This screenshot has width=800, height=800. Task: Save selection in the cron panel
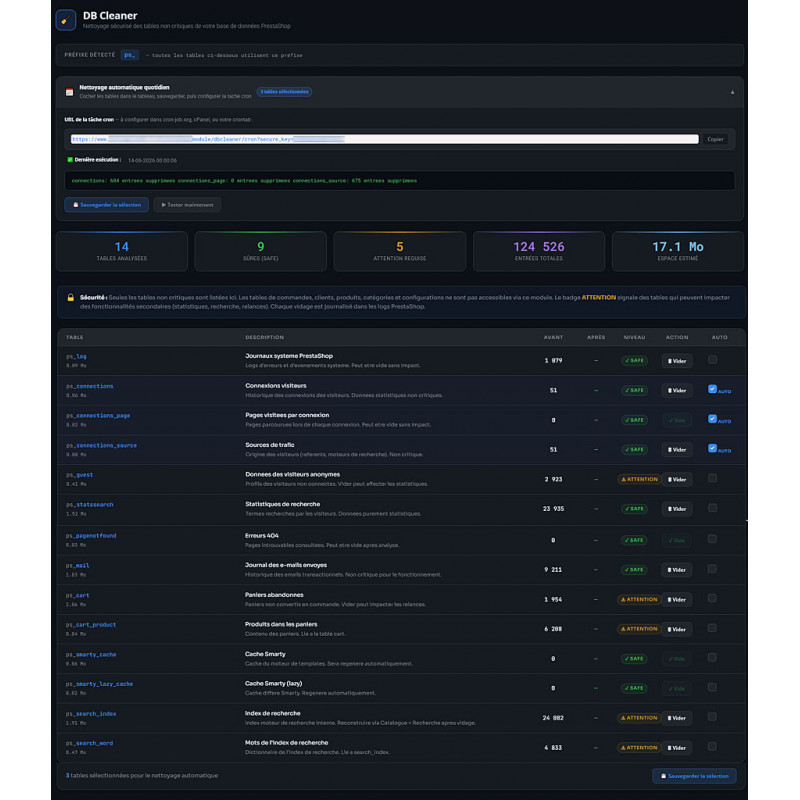click(107, 205)
